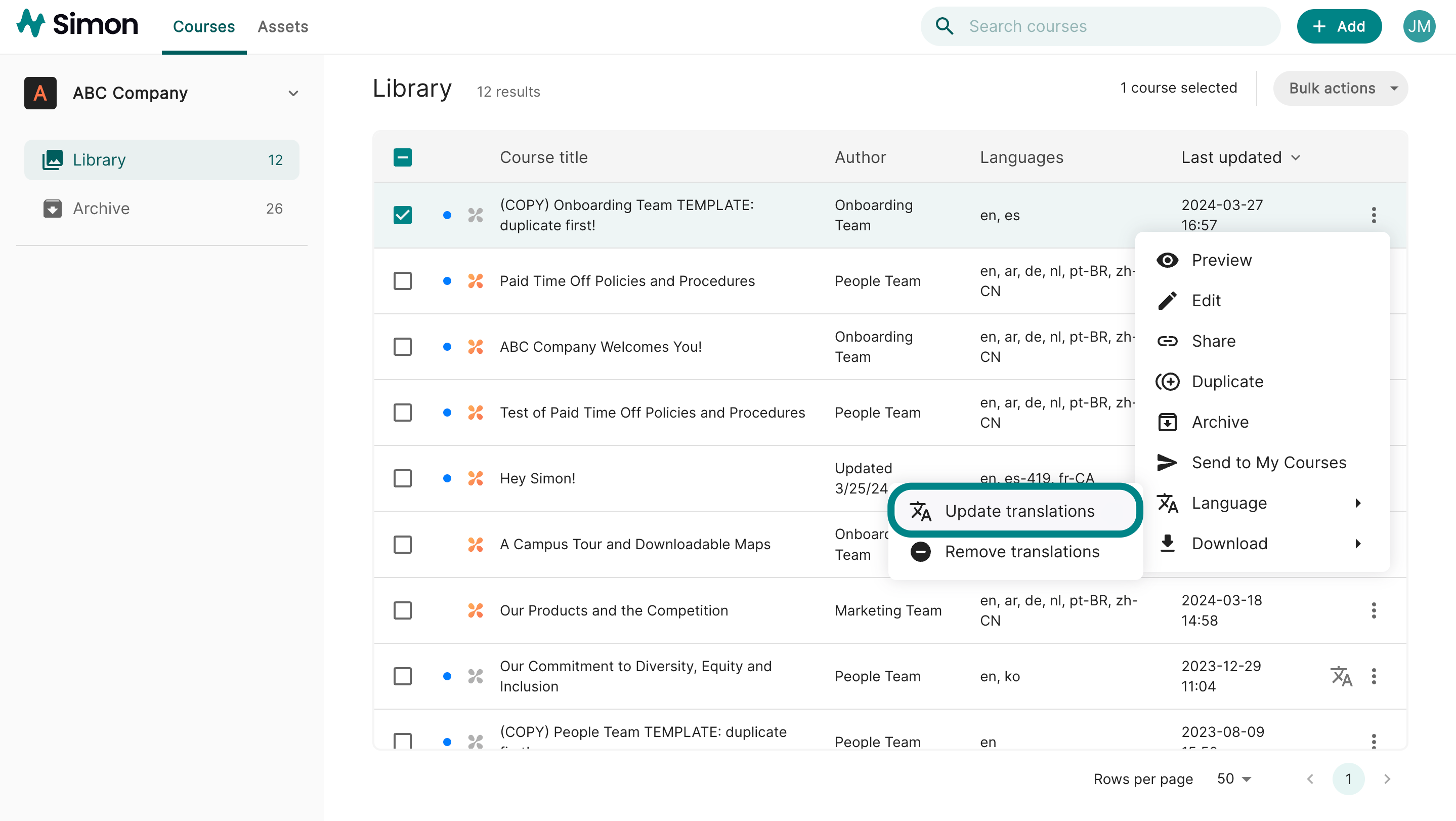Check the Test of Paid Time Off checkbox
Screen dimensions: 1456x821
[x=402, y=413]
